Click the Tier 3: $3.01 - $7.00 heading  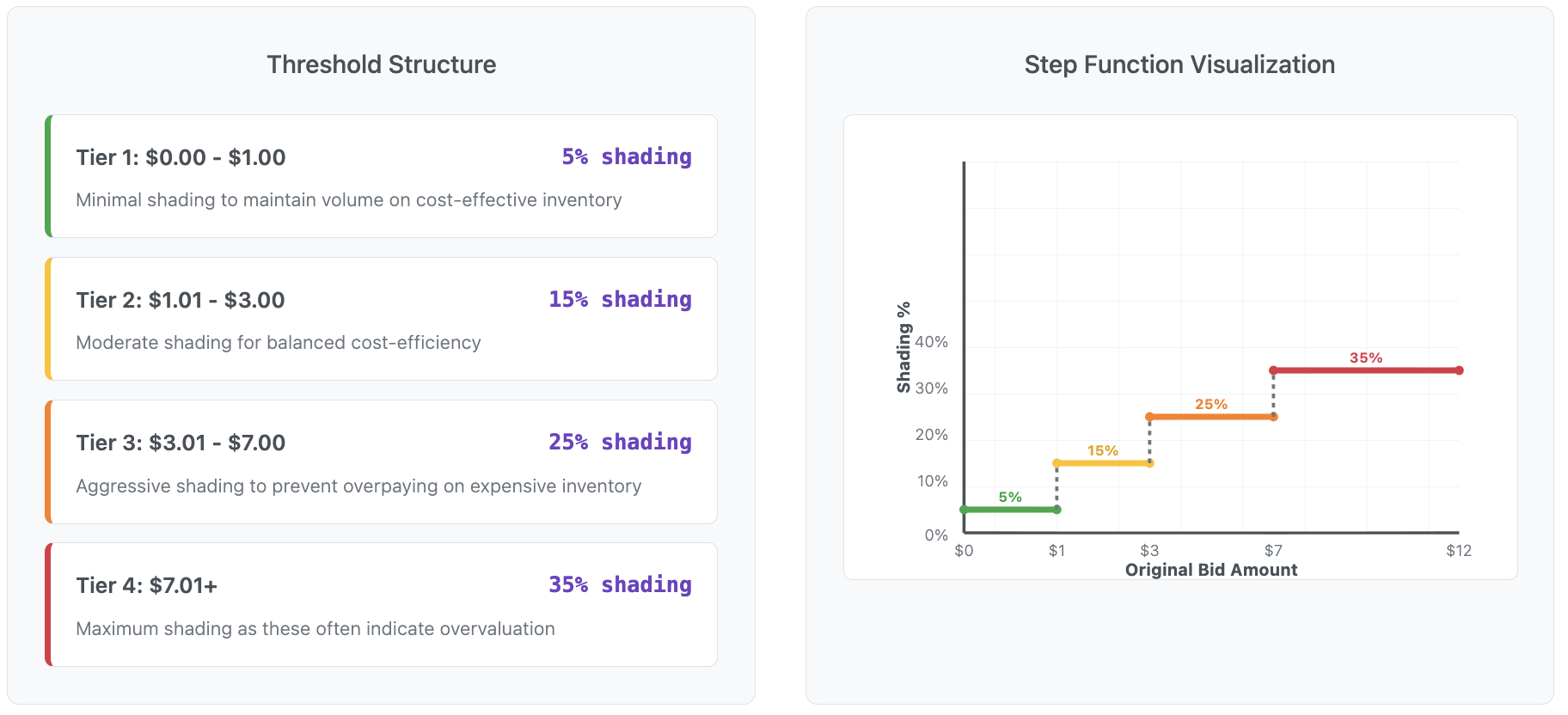point(181,443)
